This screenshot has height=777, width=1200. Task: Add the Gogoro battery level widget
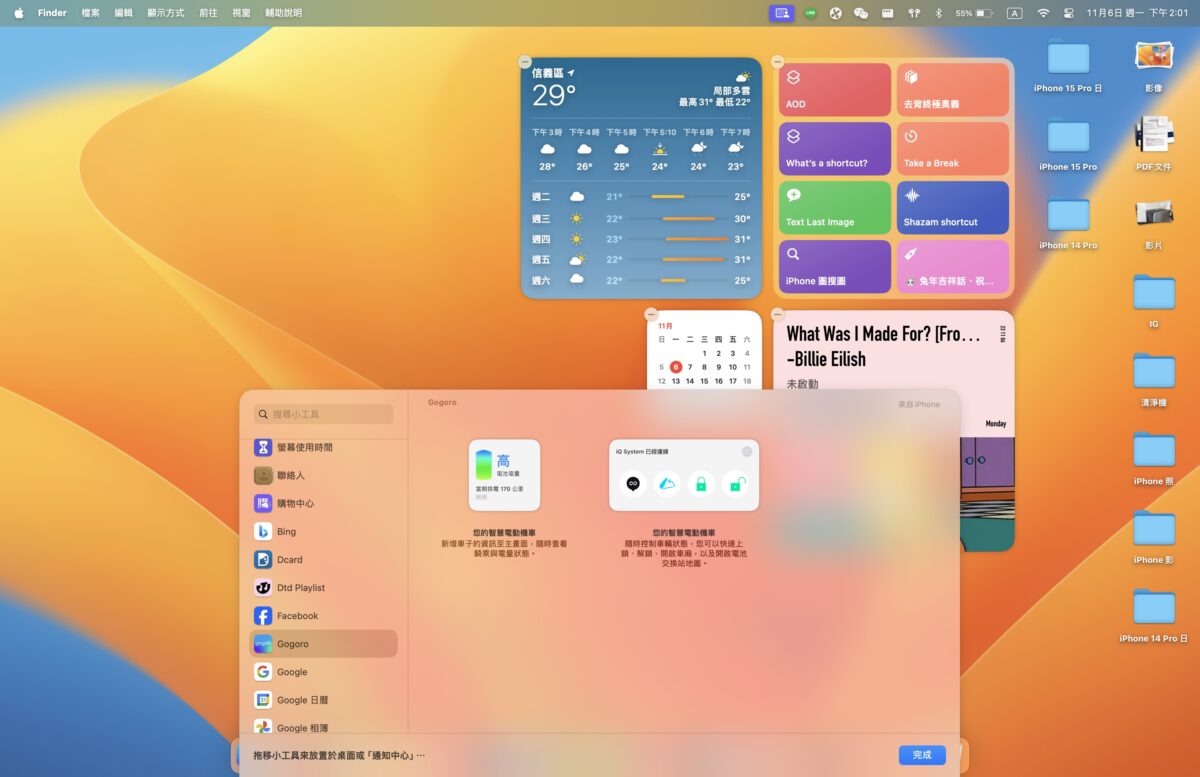click(504, 475)
